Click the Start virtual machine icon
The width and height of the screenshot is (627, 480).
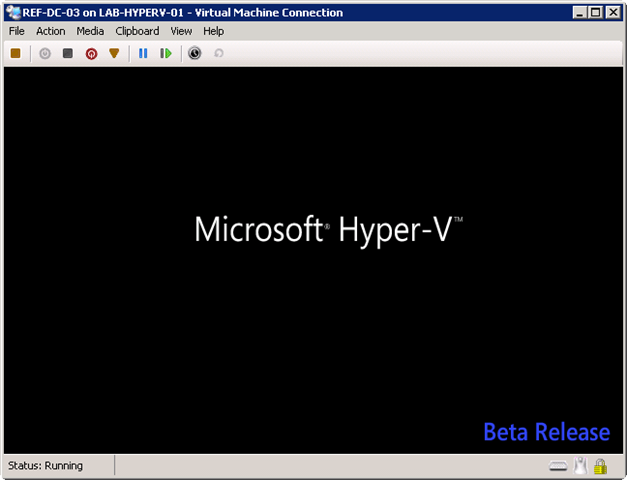[x=45, y=53]
